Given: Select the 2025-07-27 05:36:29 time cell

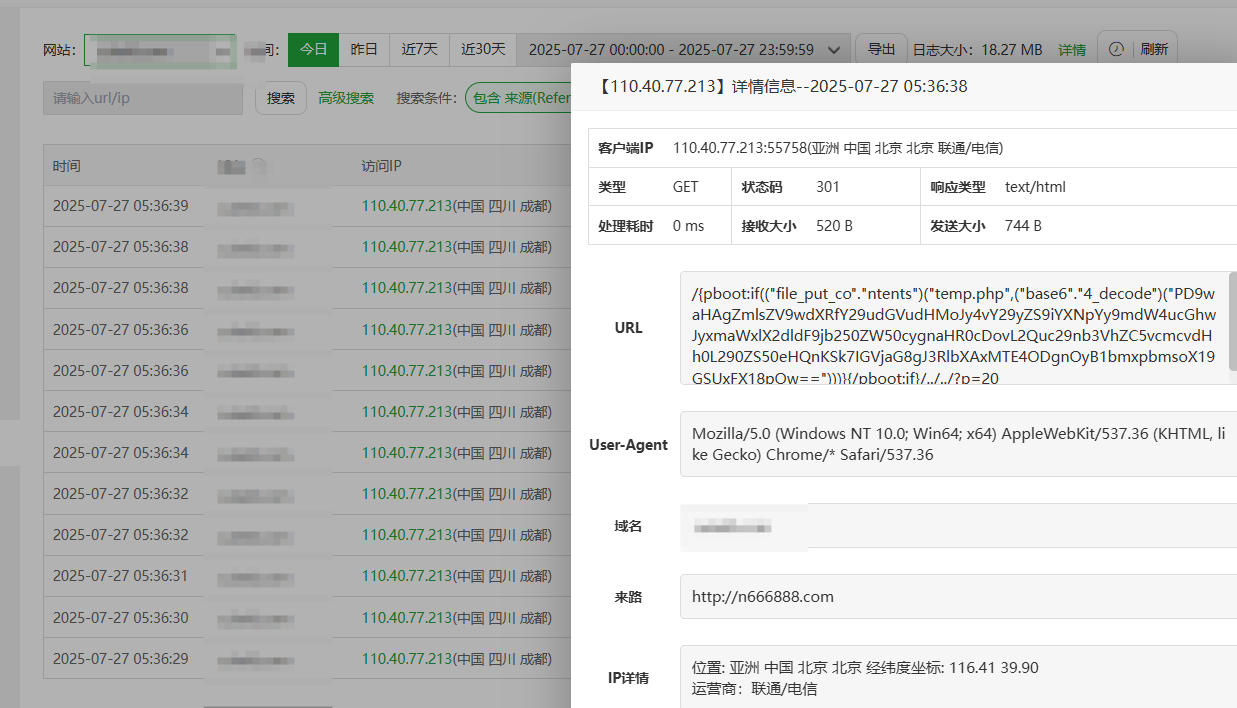Looking at the screenshot, I should click(120, 658).
